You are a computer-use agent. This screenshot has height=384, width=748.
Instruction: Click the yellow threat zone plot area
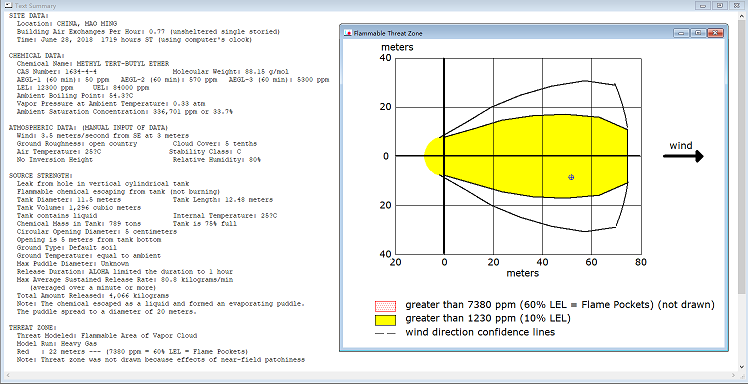[x=525, y=156]
